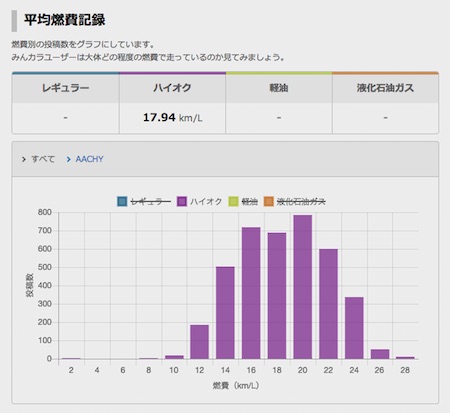Screen dimensions: 450x413
Task: Click the bar at 14 km/L
Action: point(225,313)
